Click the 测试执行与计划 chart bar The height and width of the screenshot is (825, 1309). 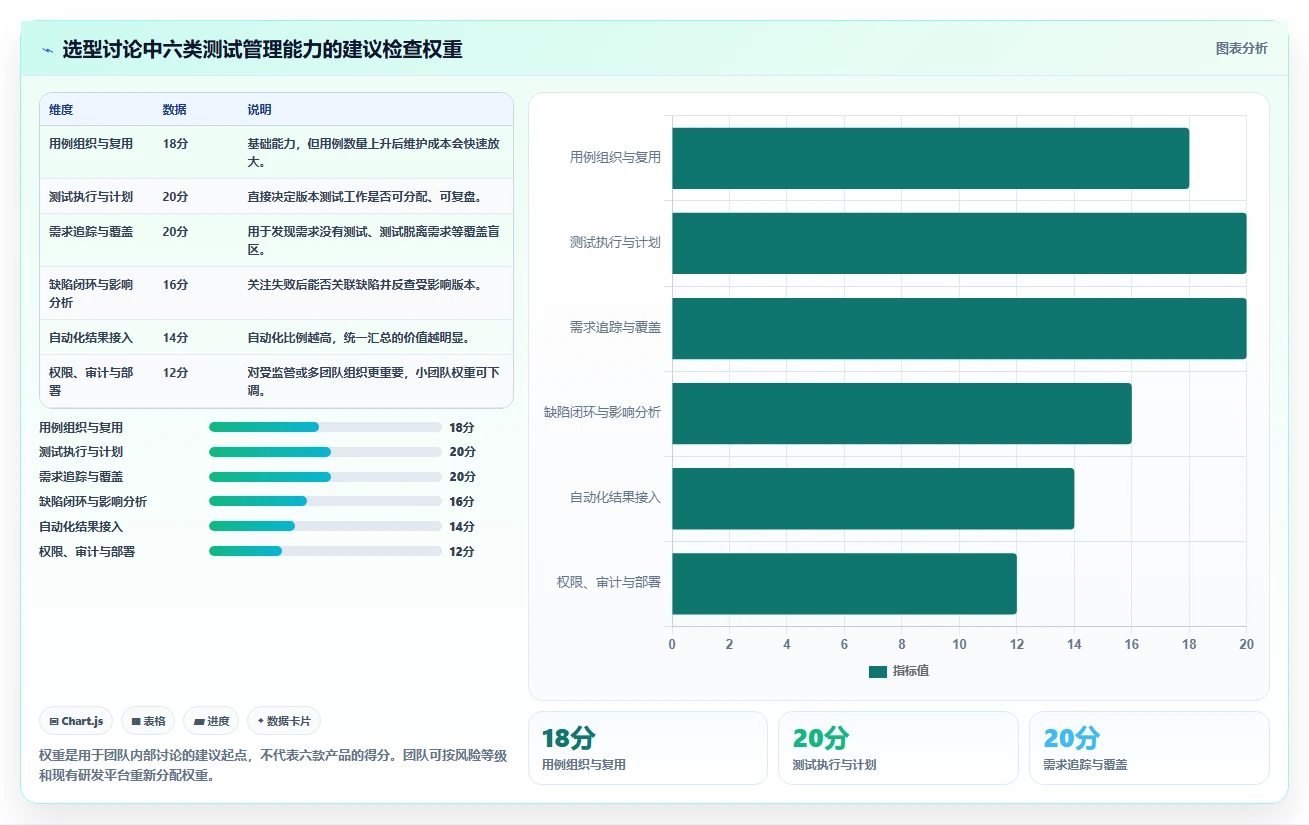959,243
